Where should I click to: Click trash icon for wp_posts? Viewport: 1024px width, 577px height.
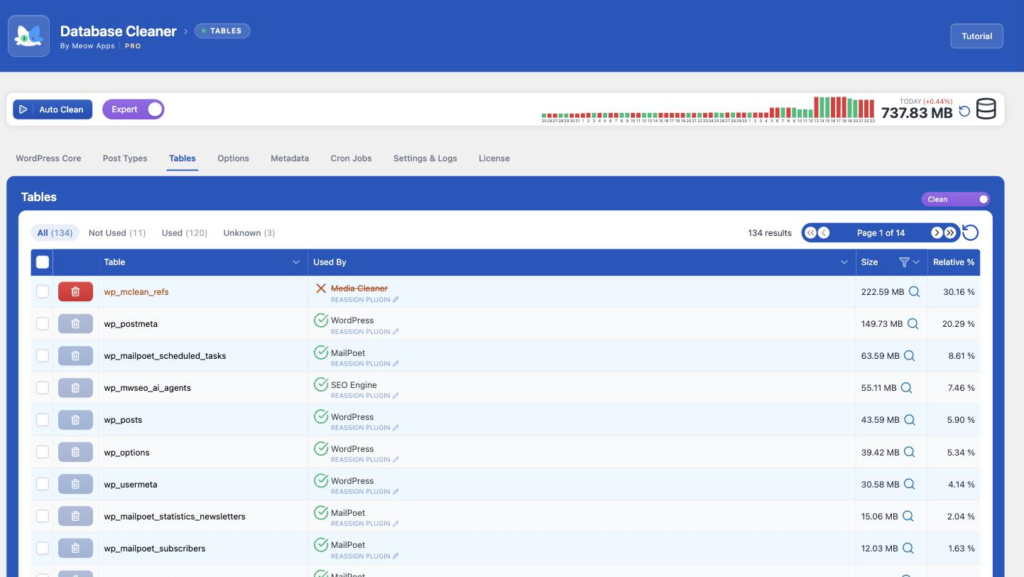pyautogui.click(x=75, y=420)
